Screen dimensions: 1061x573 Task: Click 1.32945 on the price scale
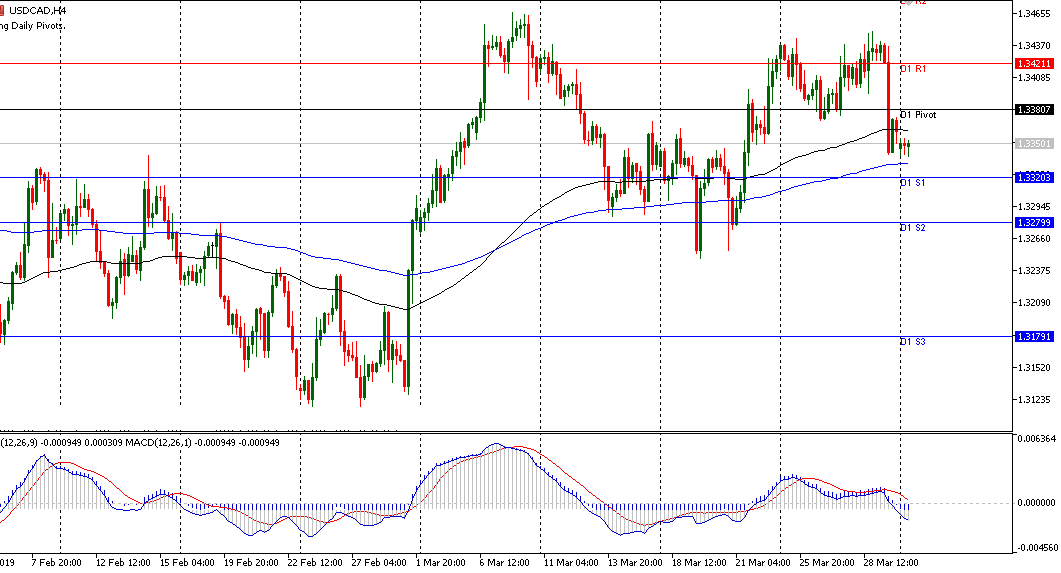coord(1034,206)
